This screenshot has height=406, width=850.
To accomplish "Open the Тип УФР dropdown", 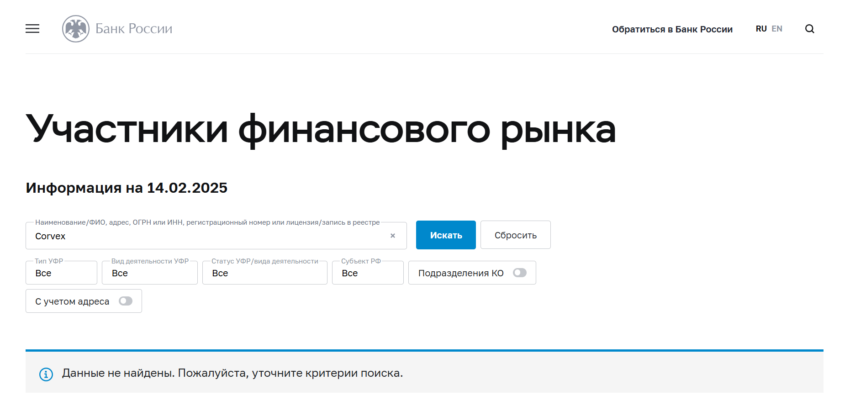I will coord(61,273).
